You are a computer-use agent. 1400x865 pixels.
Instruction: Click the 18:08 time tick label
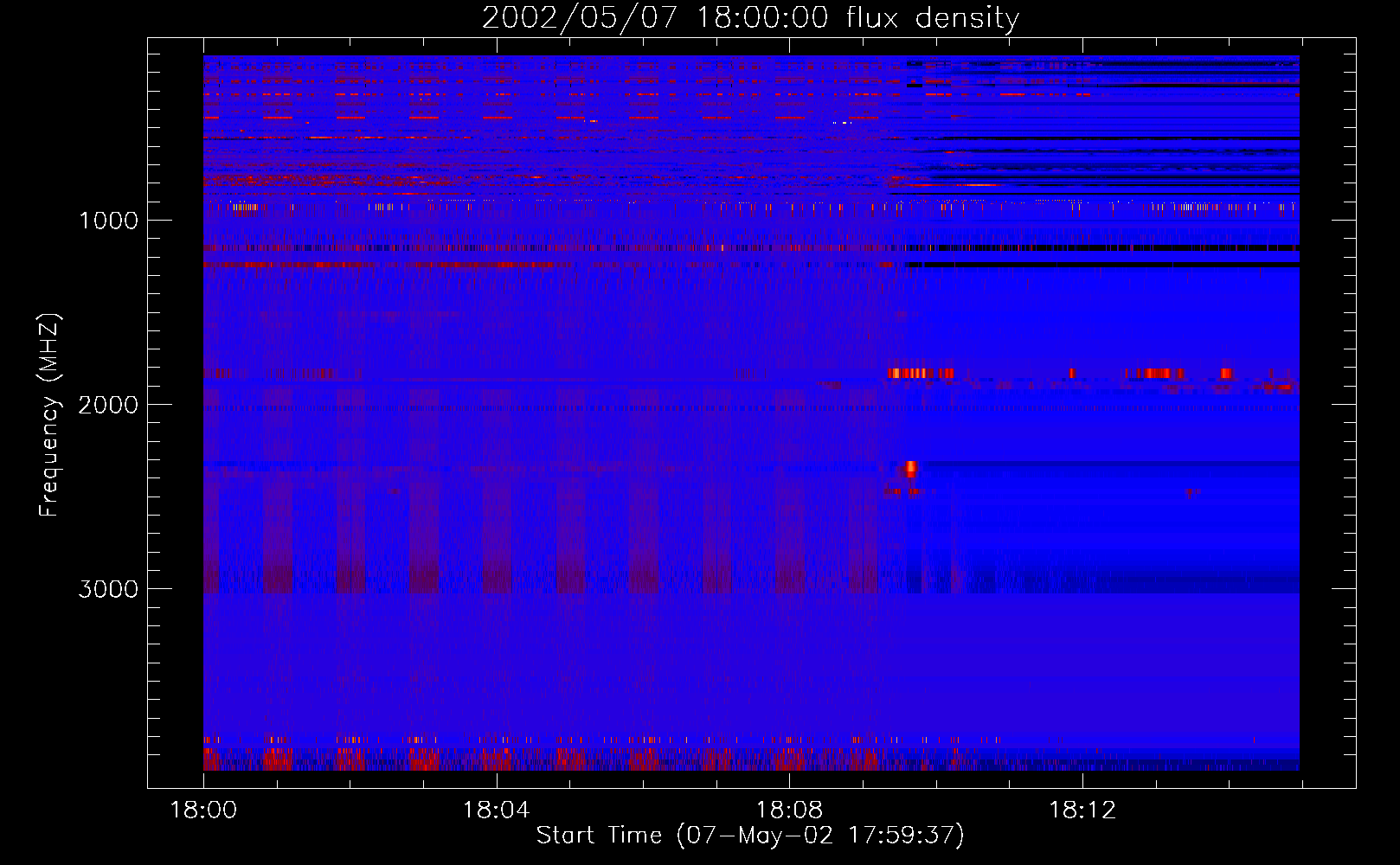789,811
